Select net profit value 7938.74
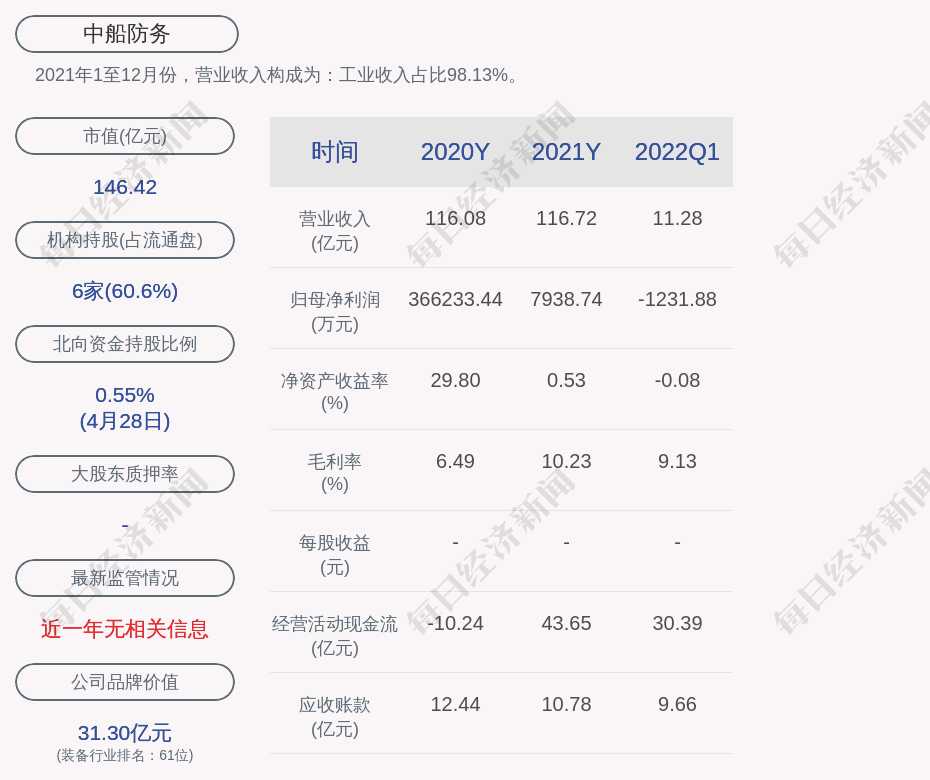Image resolution: width=930 pixels, height=780 pixels. pos(566,300)
